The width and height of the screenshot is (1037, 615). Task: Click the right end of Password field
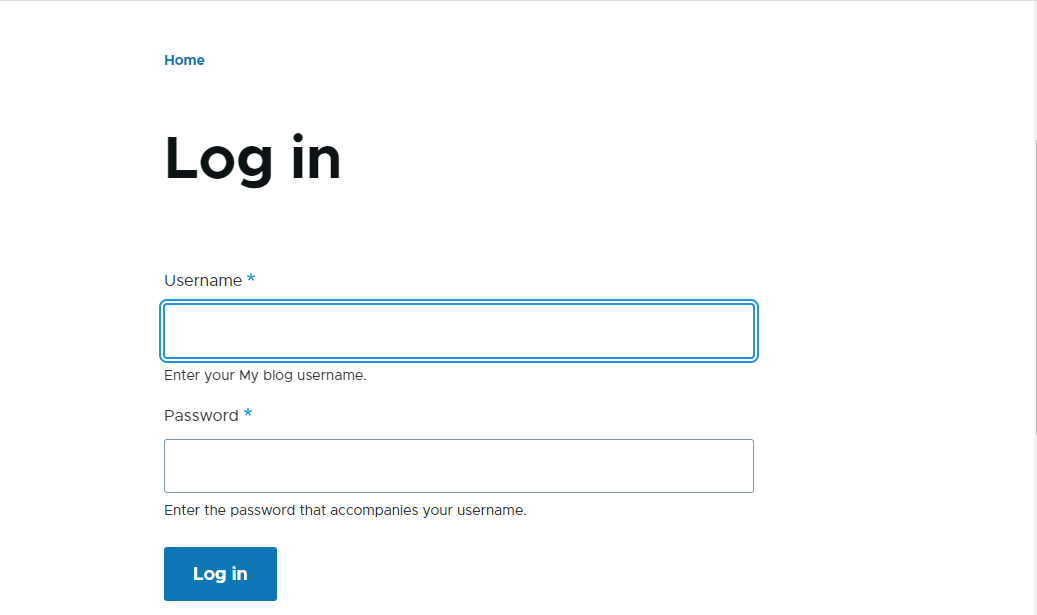click(735, 466)
